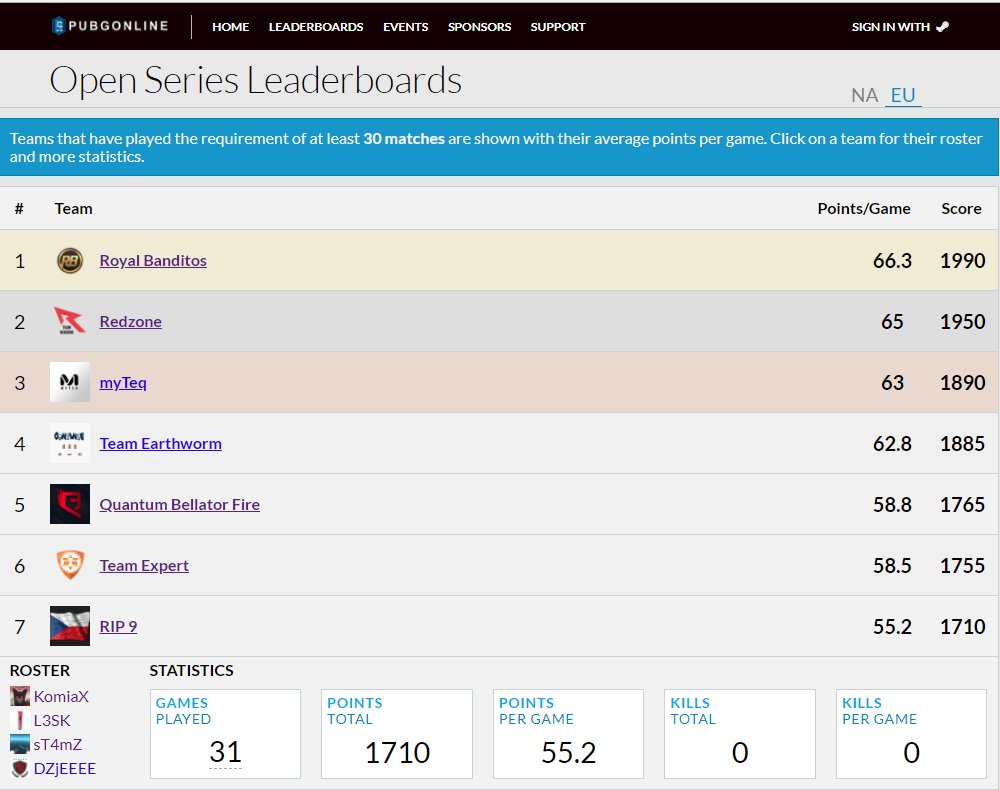Open KomiaX's player profile link
1000x790 pixels.
(61, 696)
